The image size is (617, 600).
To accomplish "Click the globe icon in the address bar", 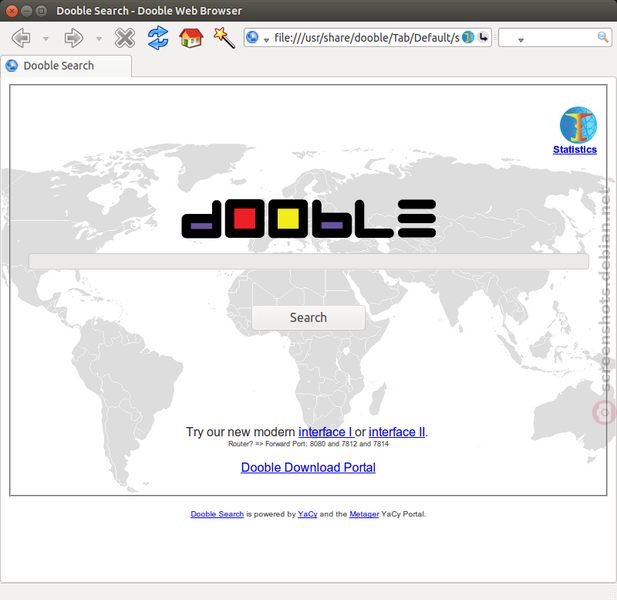I will 252,38.
